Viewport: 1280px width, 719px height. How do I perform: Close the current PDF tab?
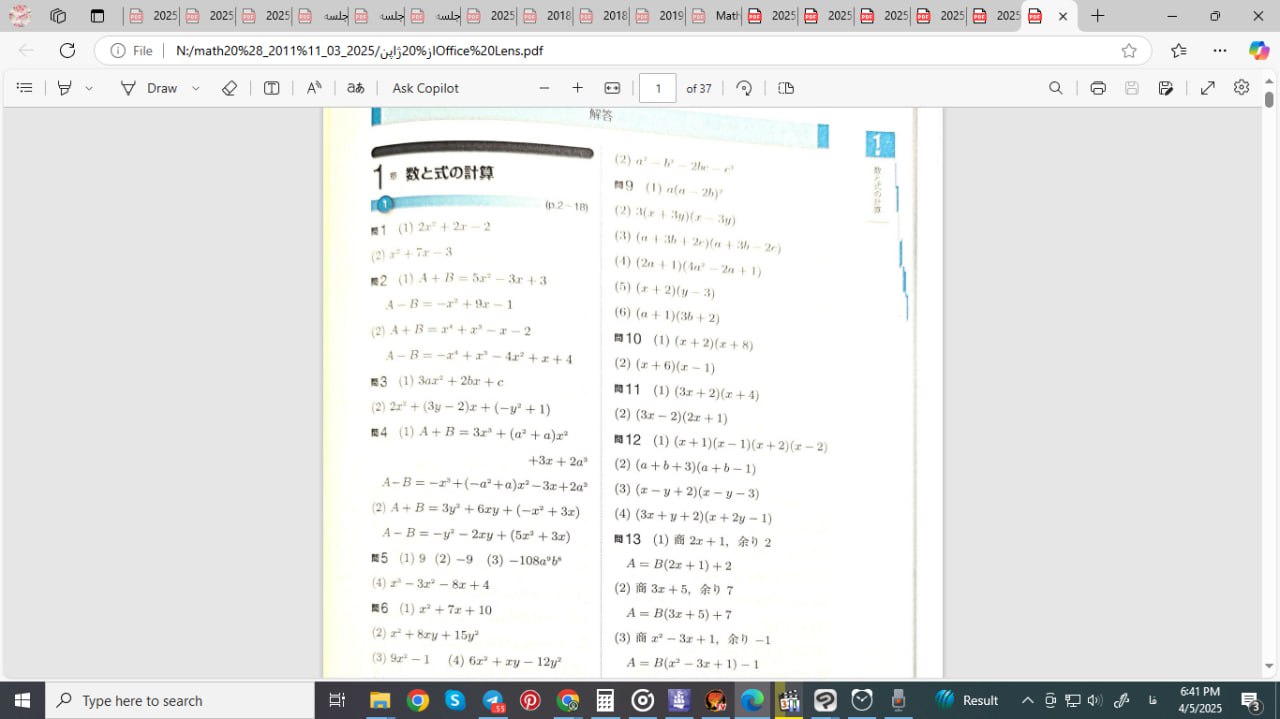click(1062, 16)
